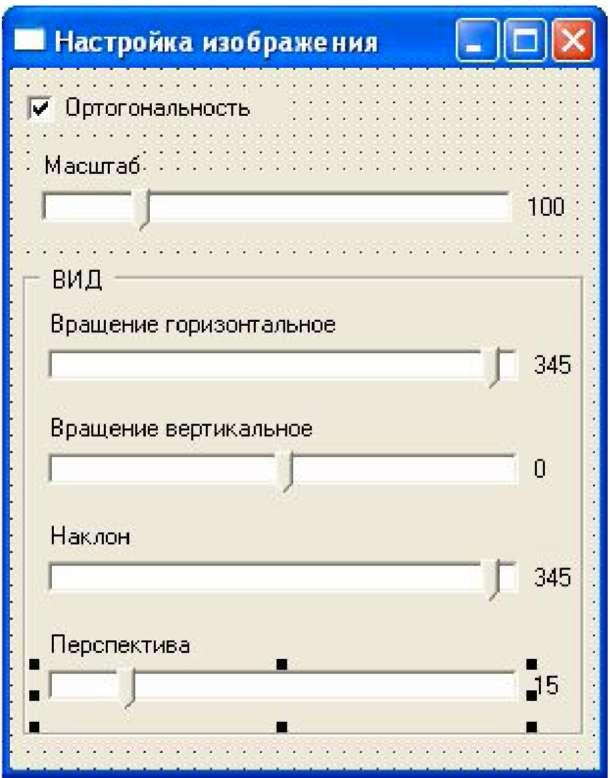
Task: Click the Наклон label text
Action: (x=91, y=537)
